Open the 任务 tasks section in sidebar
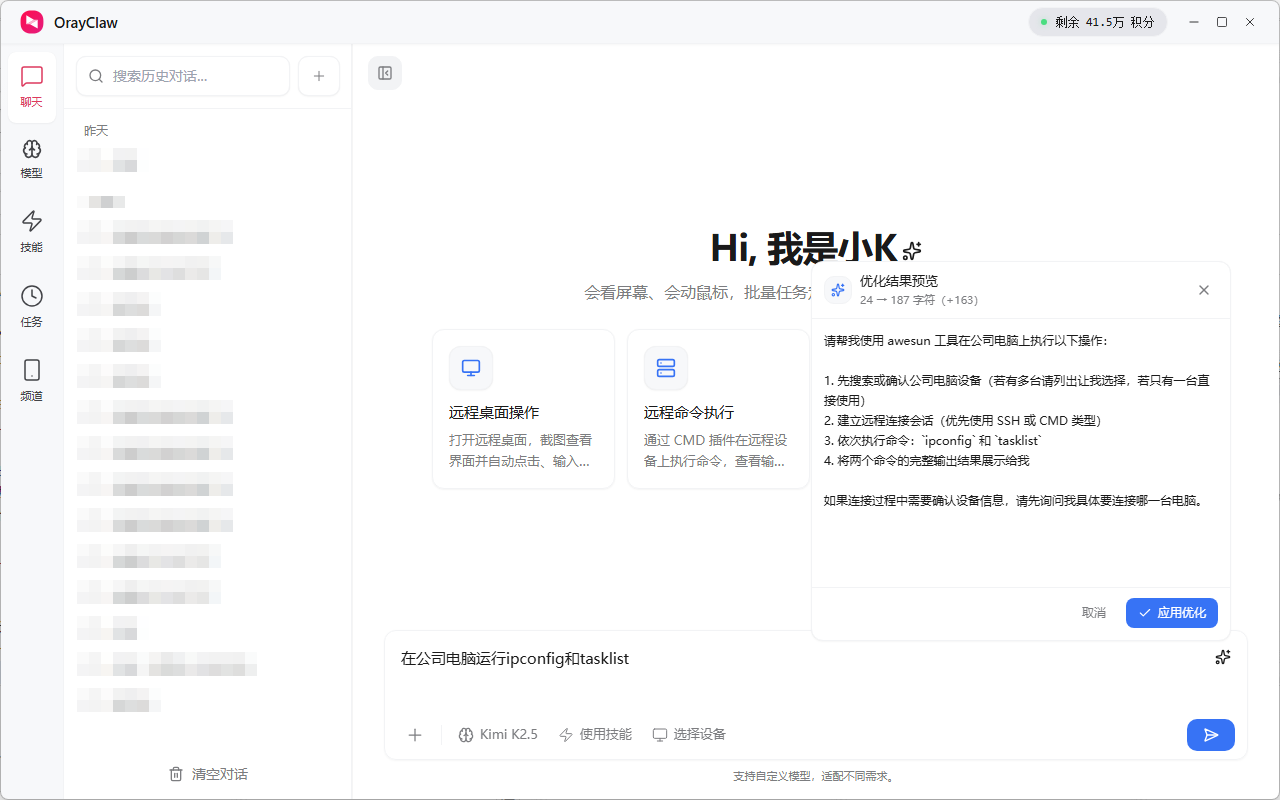Screen dimensions: 1280x800 pos(32,307)
